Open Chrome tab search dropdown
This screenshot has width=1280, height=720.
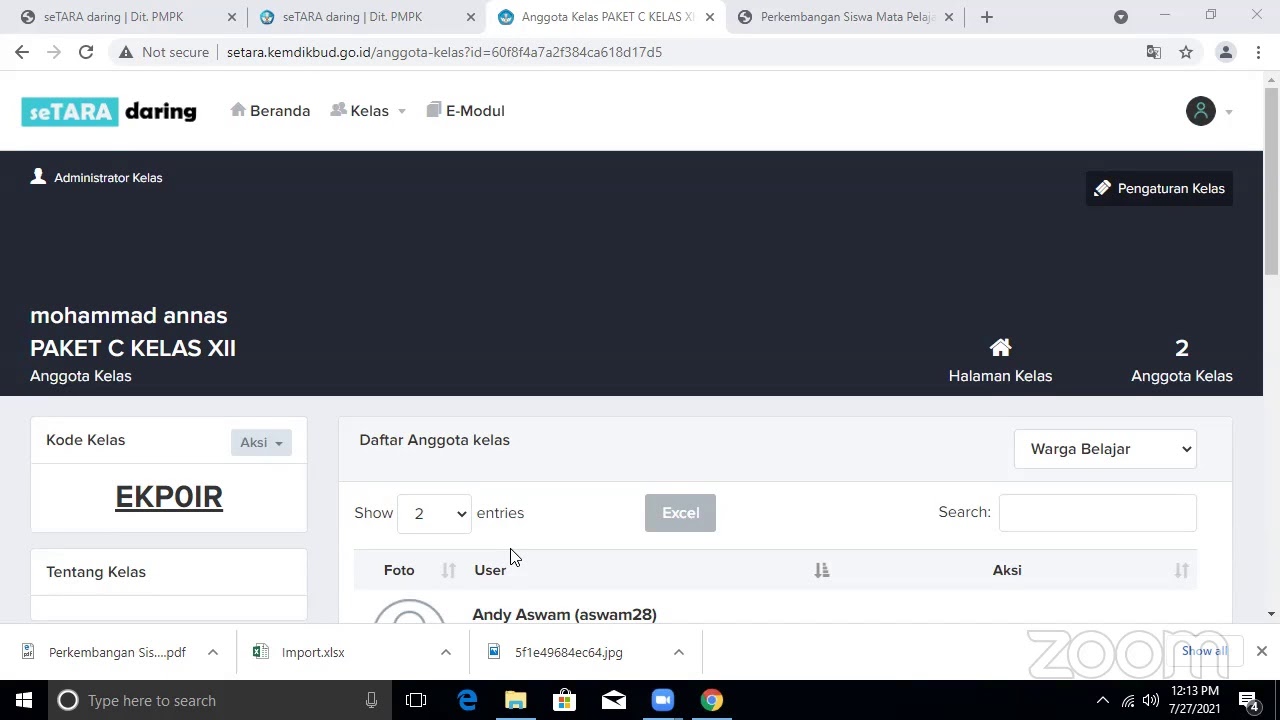[x=1121, y=17]
